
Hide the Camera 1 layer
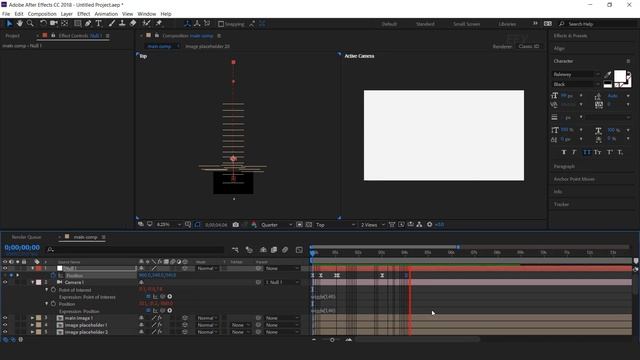(x=5, y=282)
